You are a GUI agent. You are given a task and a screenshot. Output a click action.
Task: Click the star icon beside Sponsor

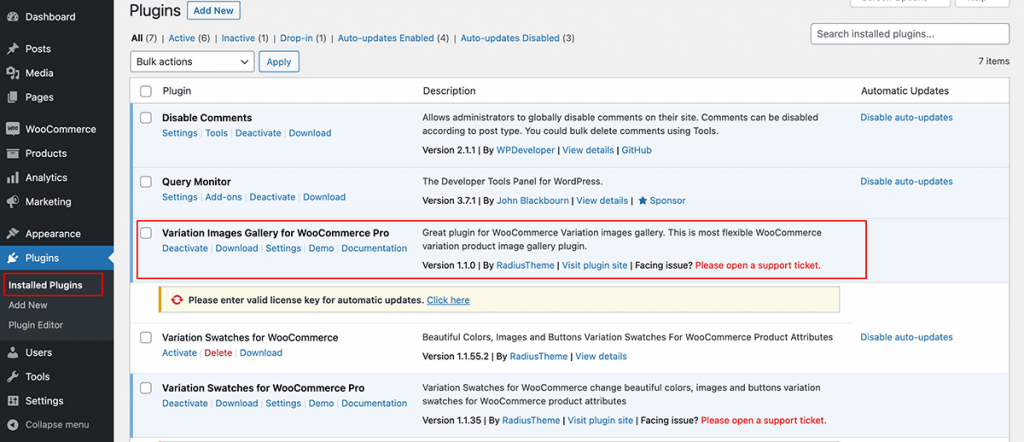[642, 200]
